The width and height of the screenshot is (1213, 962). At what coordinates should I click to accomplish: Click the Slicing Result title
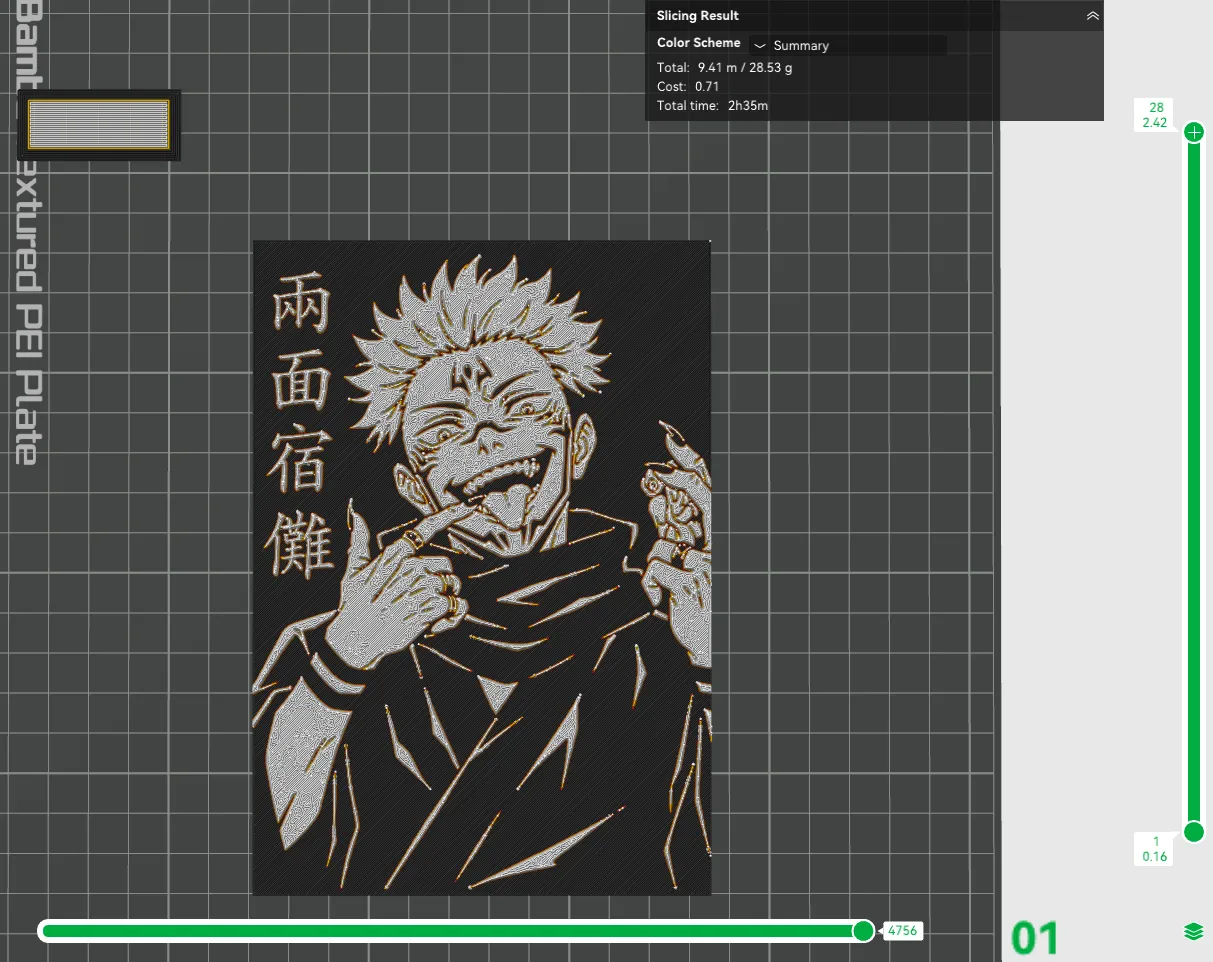tap(698, 16)
